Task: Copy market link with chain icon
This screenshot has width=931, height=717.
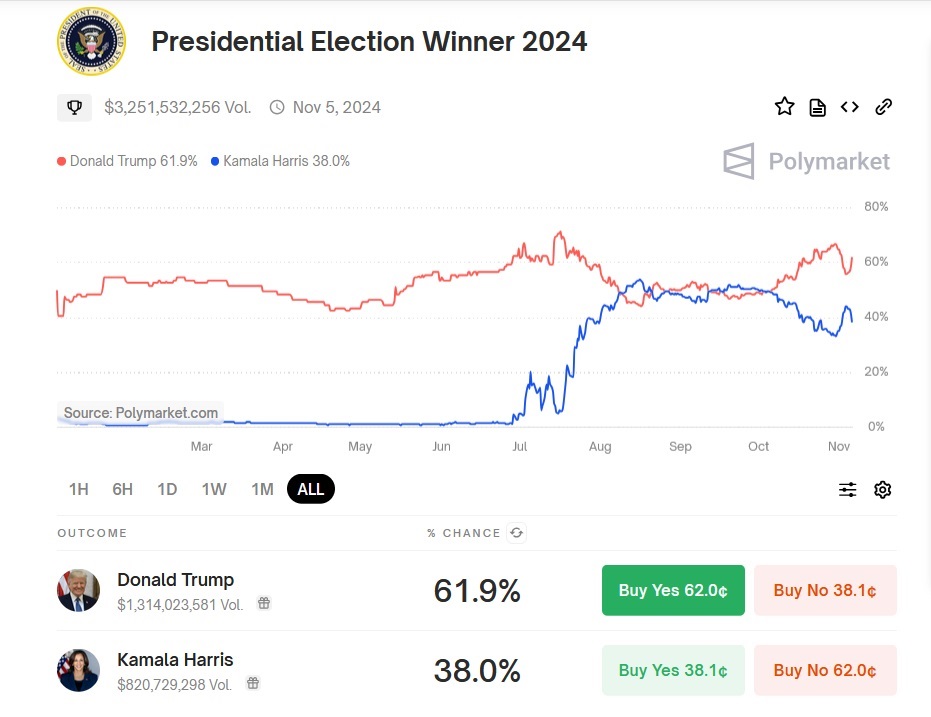Action: coord(883,107)
